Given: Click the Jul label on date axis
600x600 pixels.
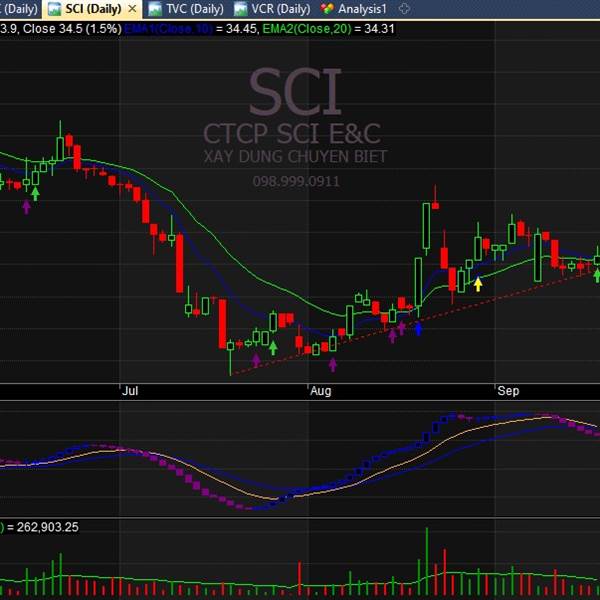Looking at the screenshot, I should [130, 391].
